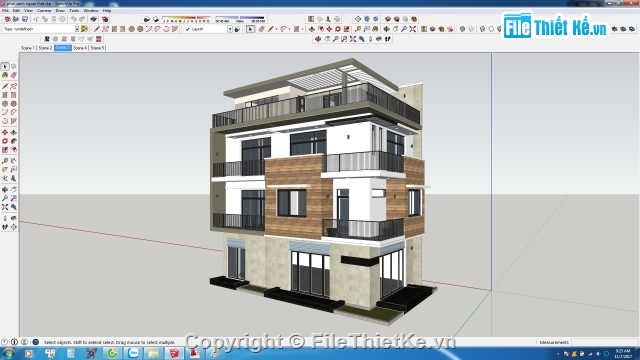Switch to the Scene 4 tab
Image resolution: width=640 pixels, height=360 pixels.
(80, 48)
